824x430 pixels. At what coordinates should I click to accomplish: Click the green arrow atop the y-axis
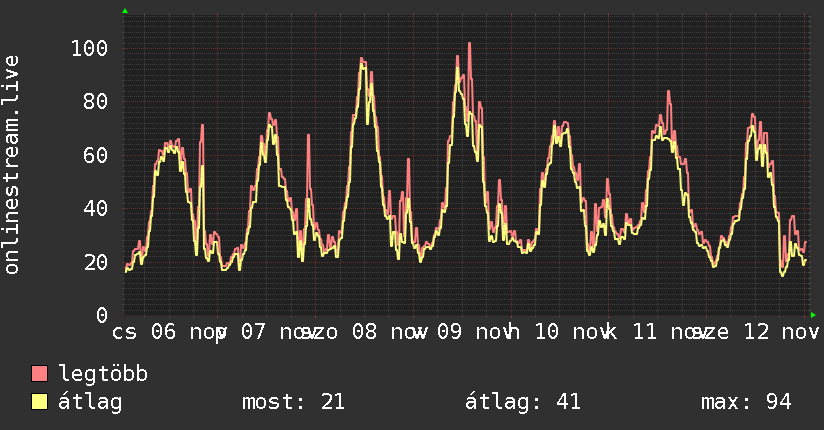click(x=125, y=11)
